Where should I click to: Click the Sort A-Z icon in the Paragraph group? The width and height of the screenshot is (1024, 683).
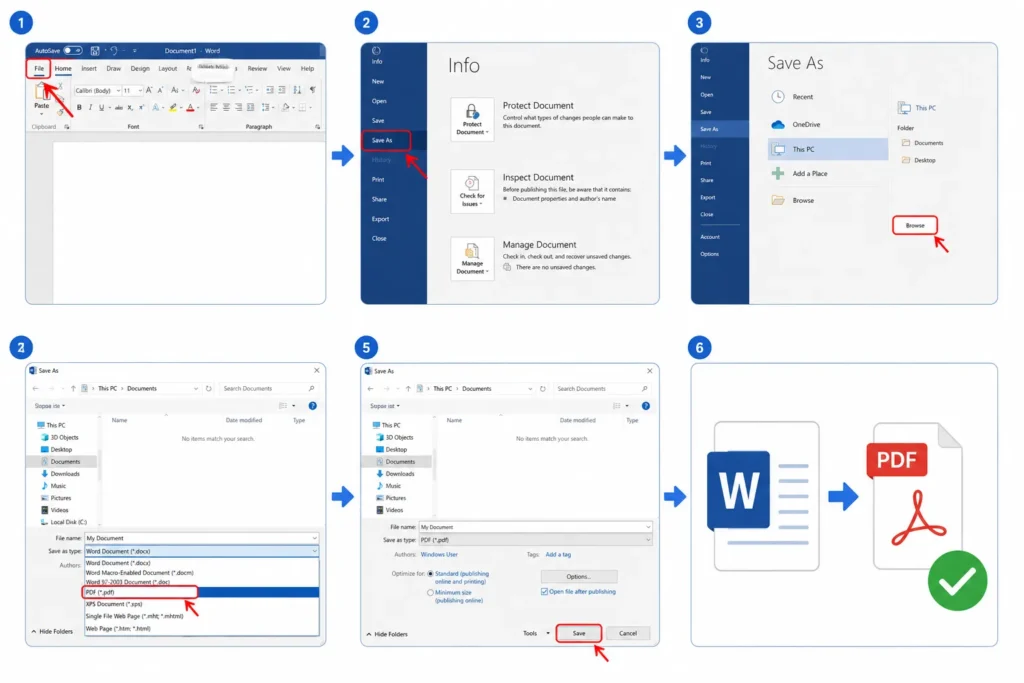(x=297, y=90)
